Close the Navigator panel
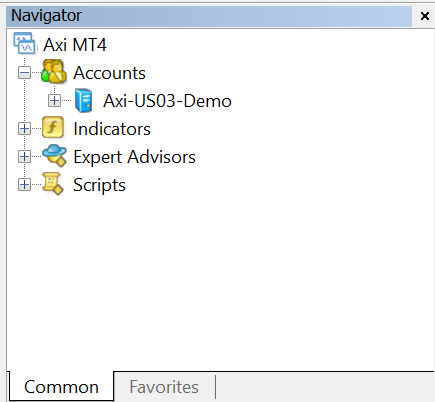Viewport: 435px width, 402px height. click(x=425, y=16)
